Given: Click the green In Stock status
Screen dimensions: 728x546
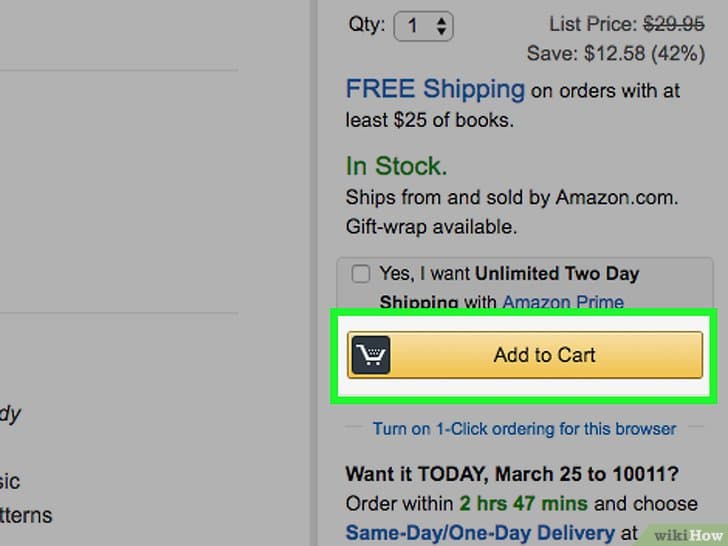Looking at the screenshot, I should pyautogui.click(x=396, y=166).
